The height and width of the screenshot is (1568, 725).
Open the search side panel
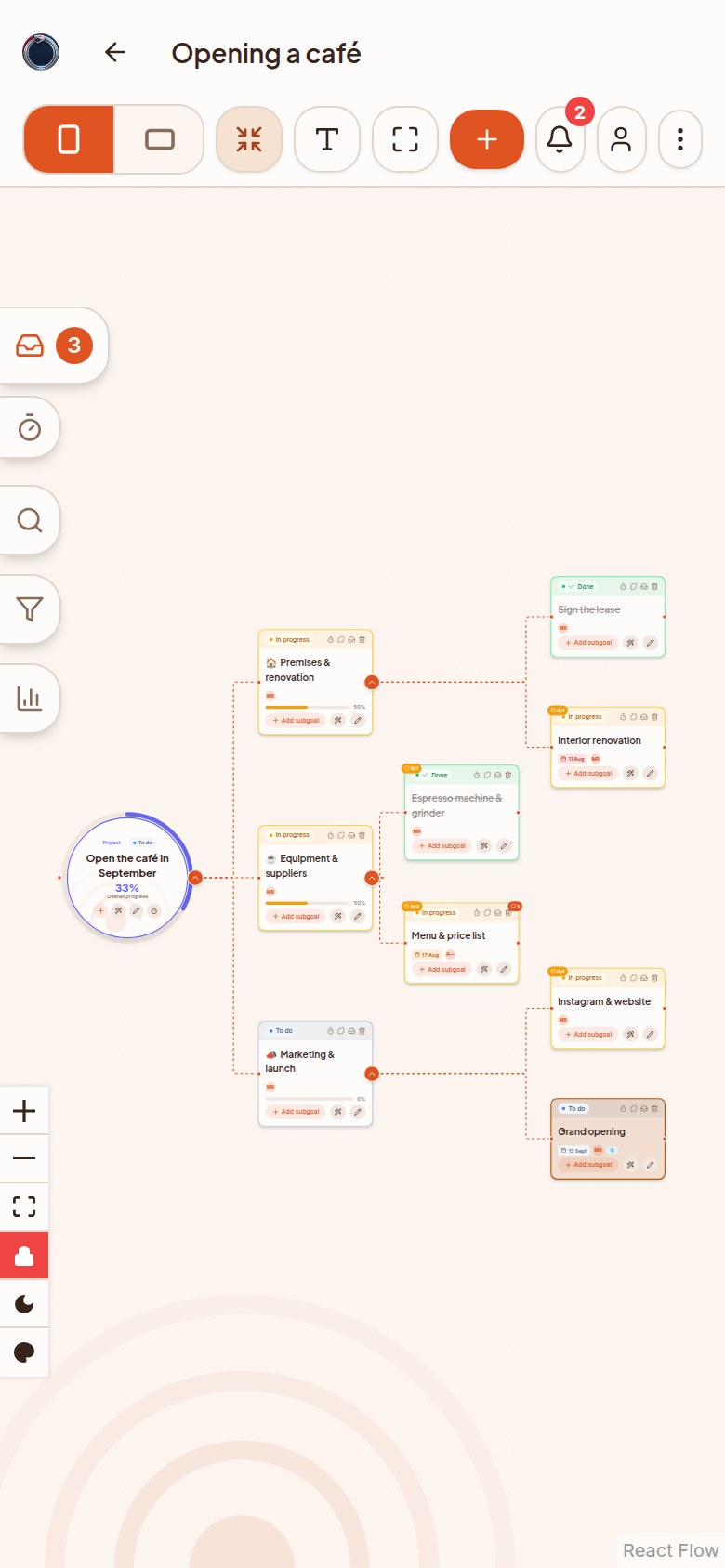30,519
